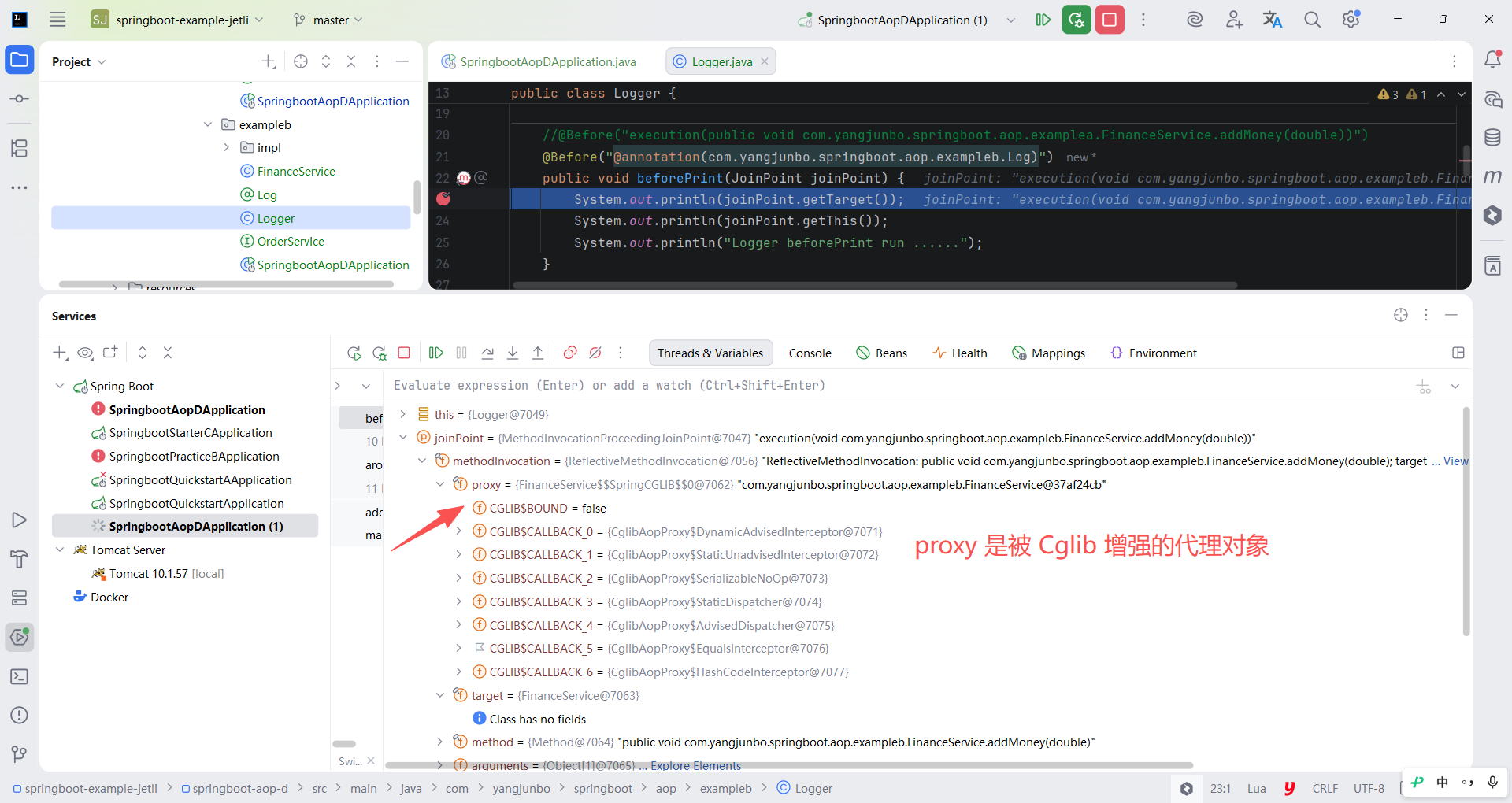Stop the running application in the title bar
Screen dimensions: 1512x803
[1110, 20]
